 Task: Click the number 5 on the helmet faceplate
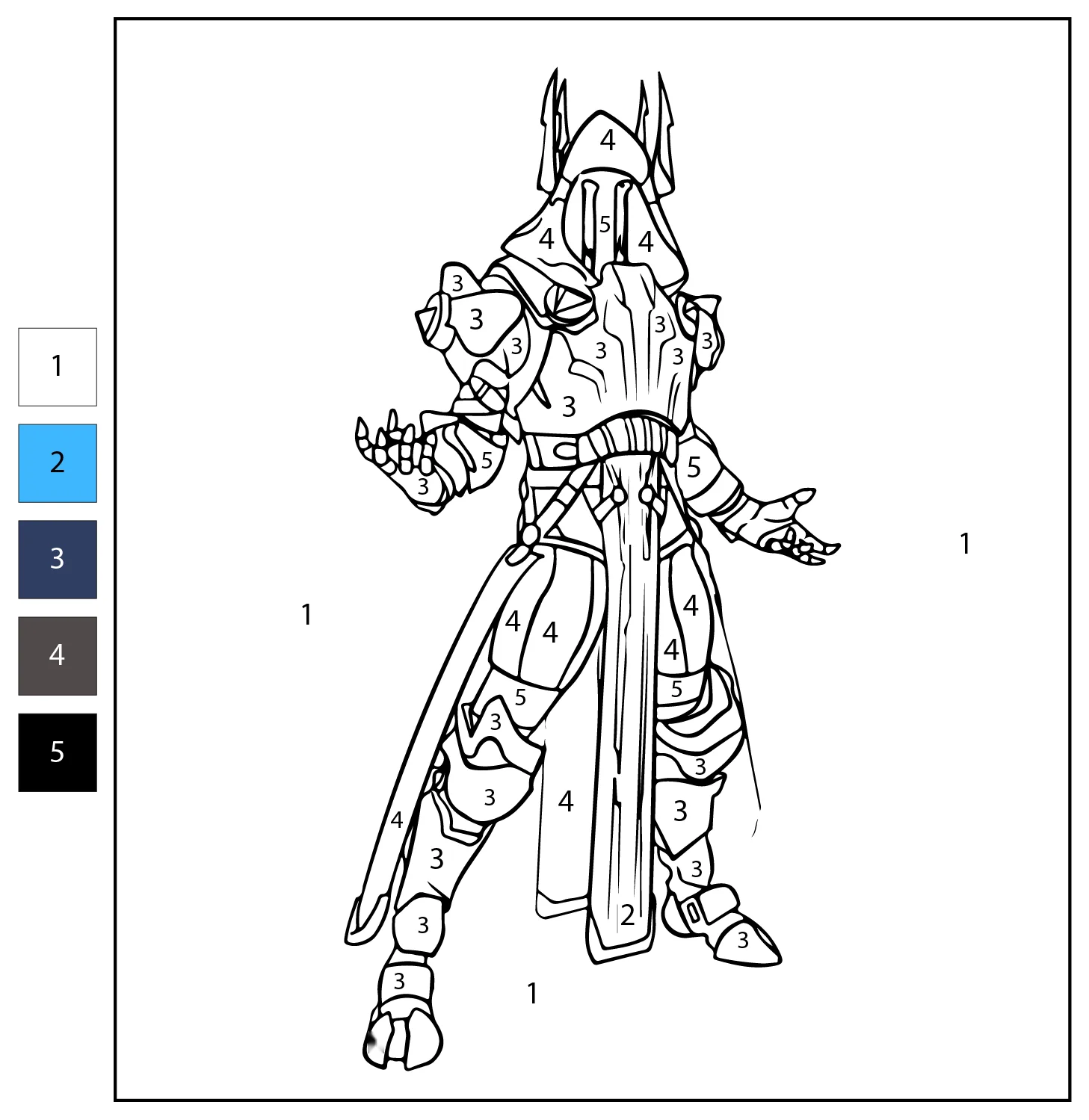tap(605, 224)
